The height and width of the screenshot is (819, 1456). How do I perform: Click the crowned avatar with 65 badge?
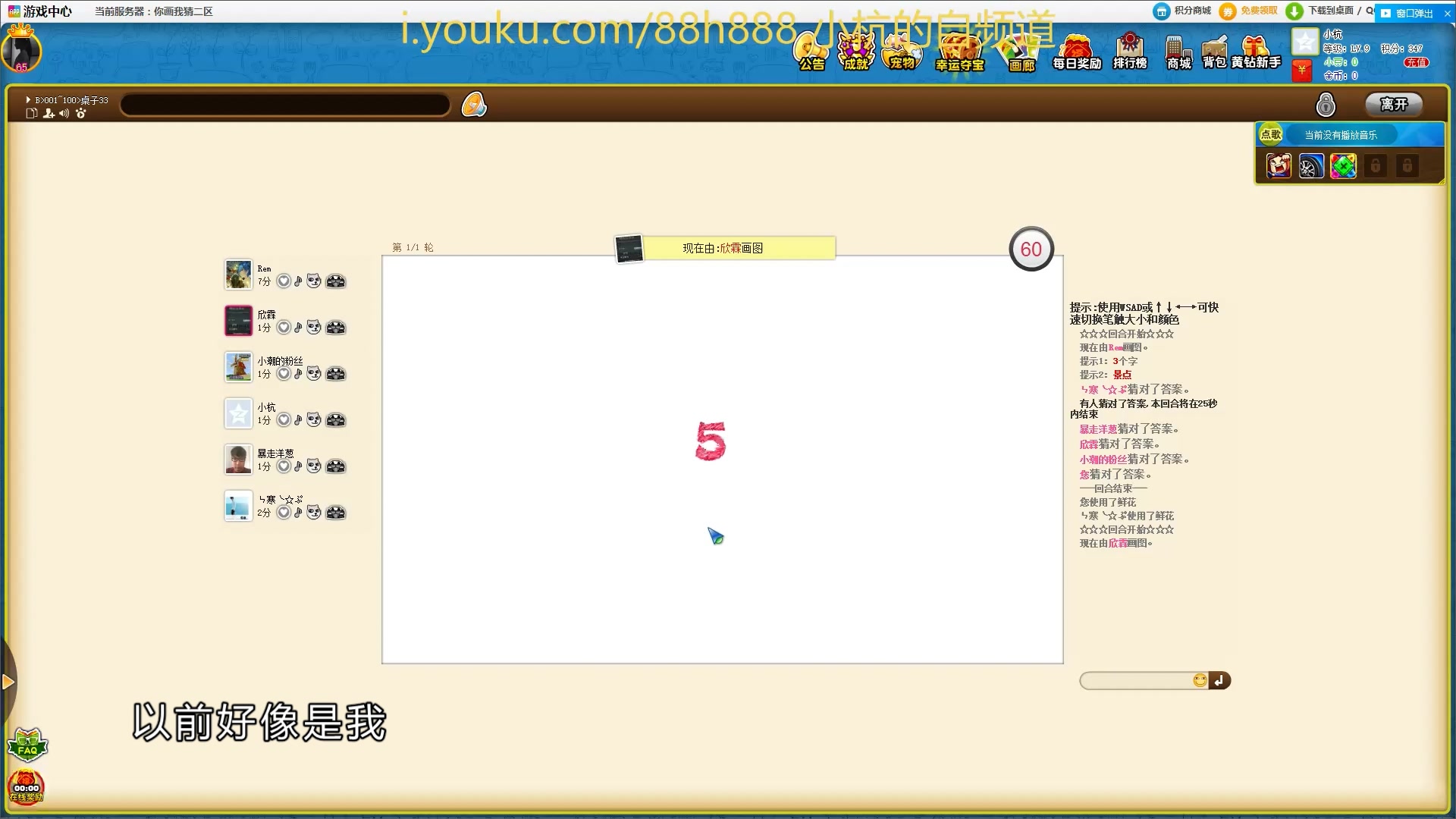tap(20, 50)
